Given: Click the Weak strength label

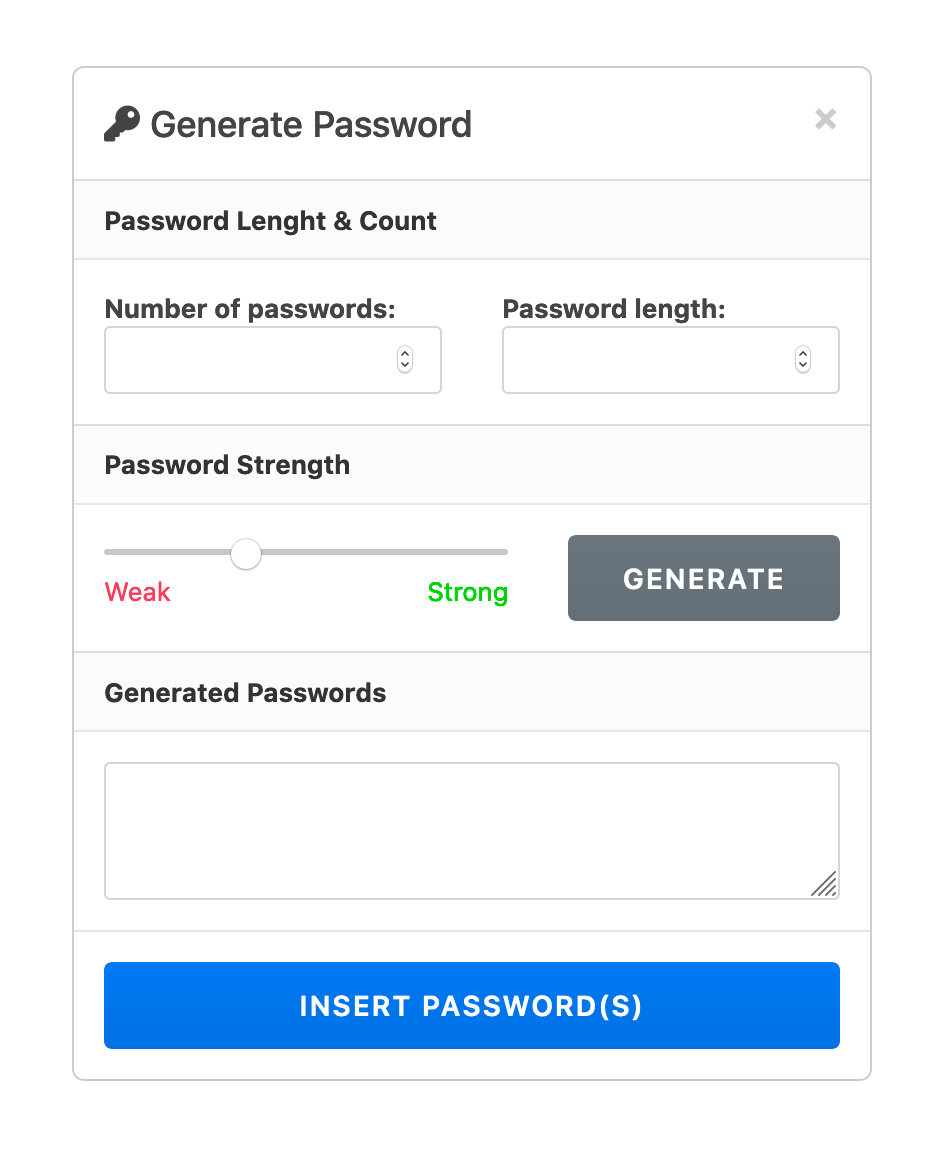Looking at the screenshot, I should point(138,593).
